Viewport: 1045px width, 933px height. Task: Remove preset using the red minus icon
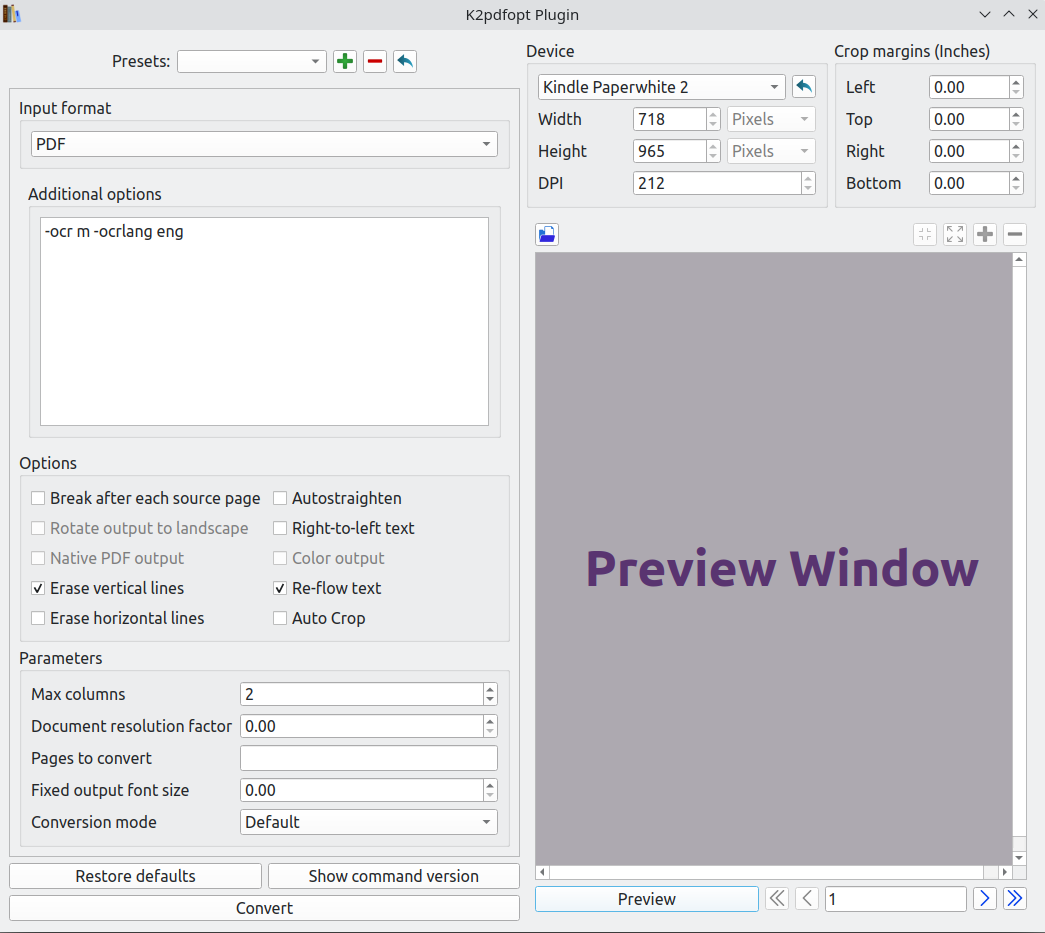[375, 61]
